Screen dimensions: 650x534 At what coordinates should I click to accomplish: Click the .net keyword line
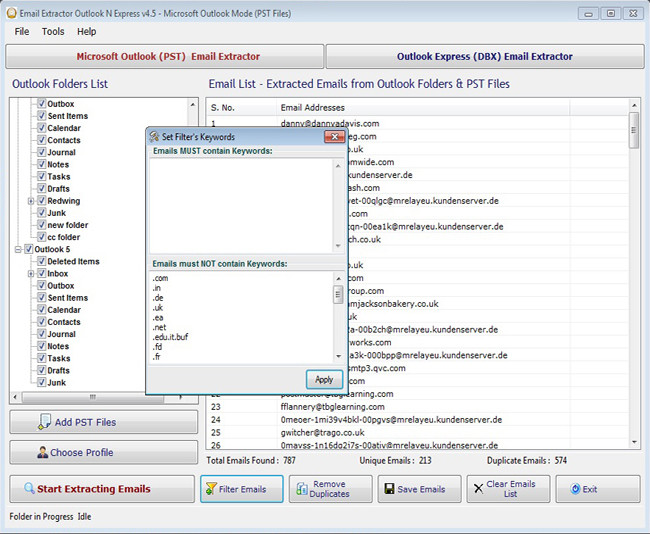(x=159, y=327)
